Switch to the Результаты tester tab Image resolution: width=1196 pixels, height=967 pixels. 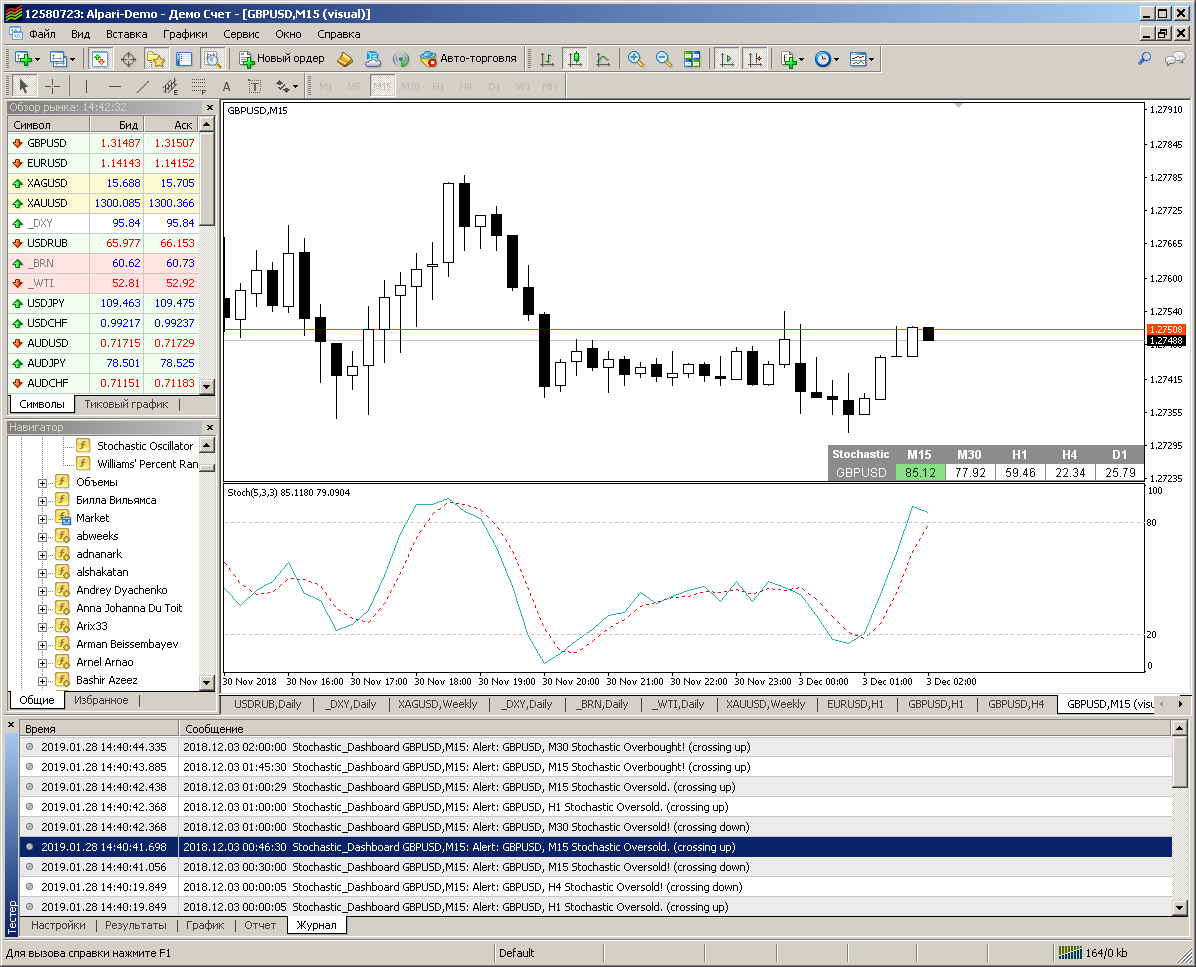coord(136,925)
